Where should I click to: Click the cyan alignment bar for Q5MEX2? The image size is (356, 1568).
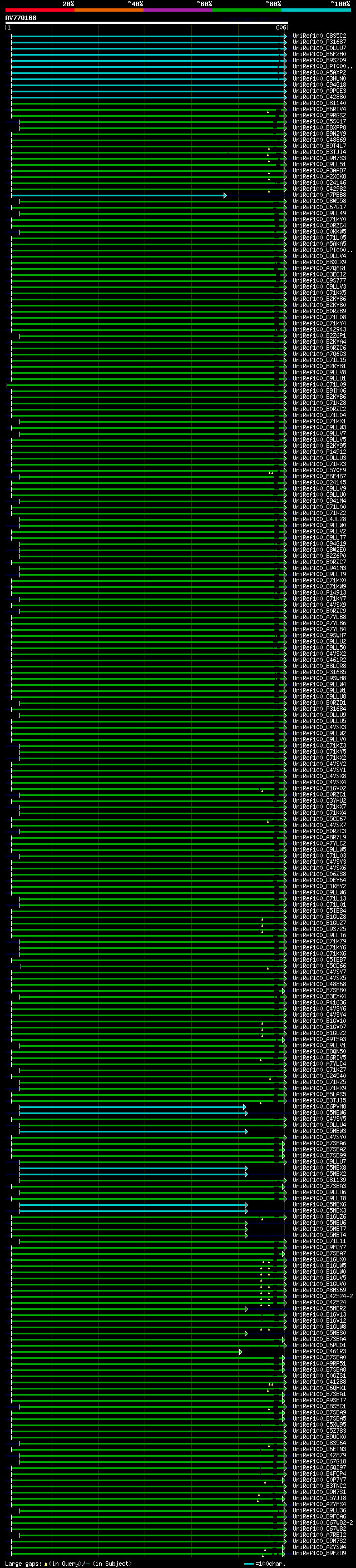[133, 1174]
